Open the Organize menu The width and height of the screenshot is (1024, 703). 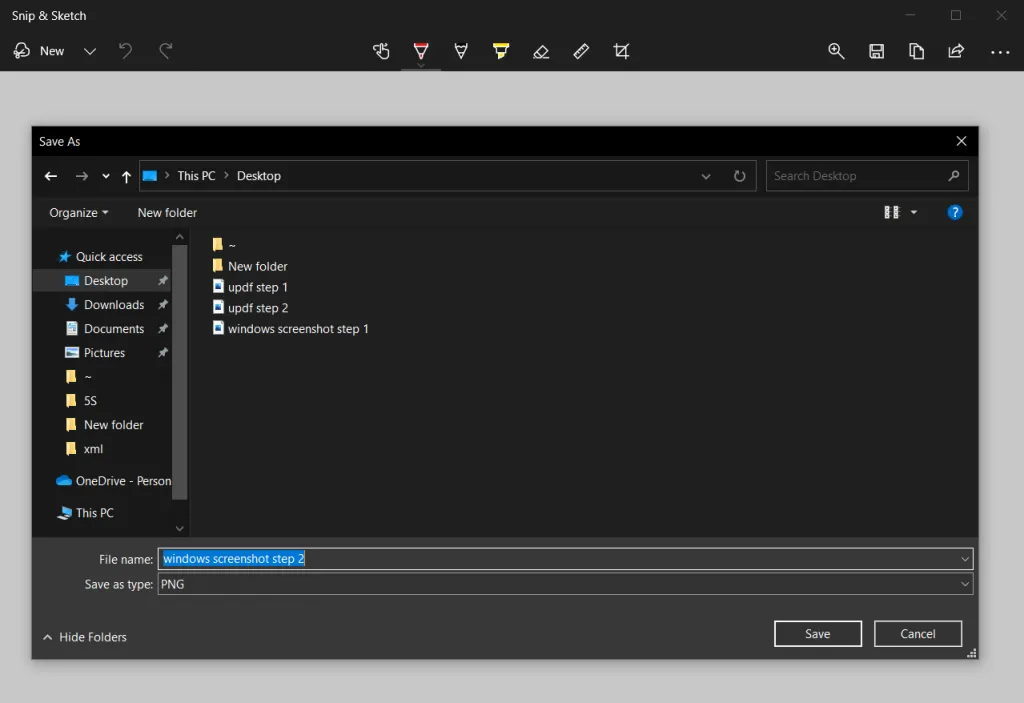77,212
